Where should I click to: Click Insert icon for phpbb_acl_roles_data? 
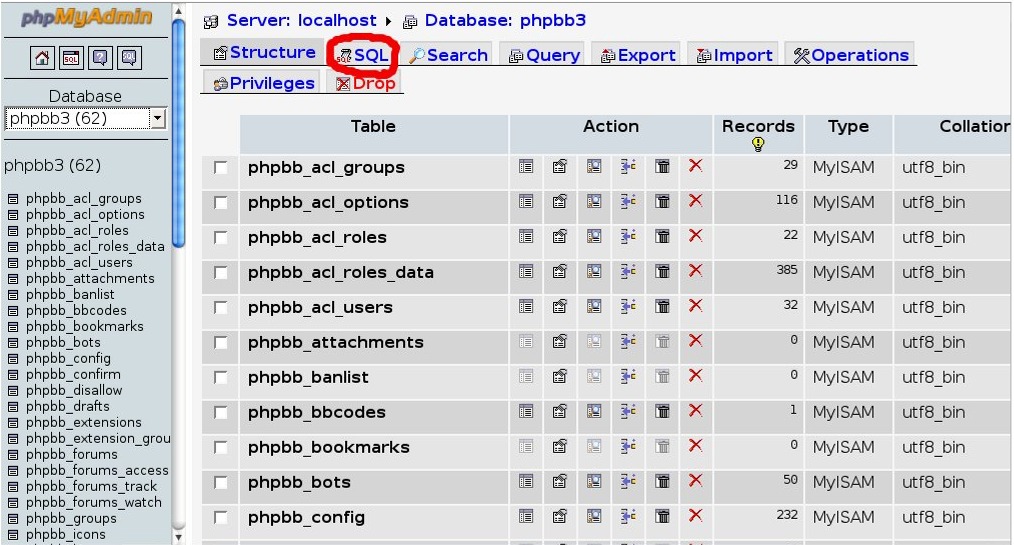point(628,272)
